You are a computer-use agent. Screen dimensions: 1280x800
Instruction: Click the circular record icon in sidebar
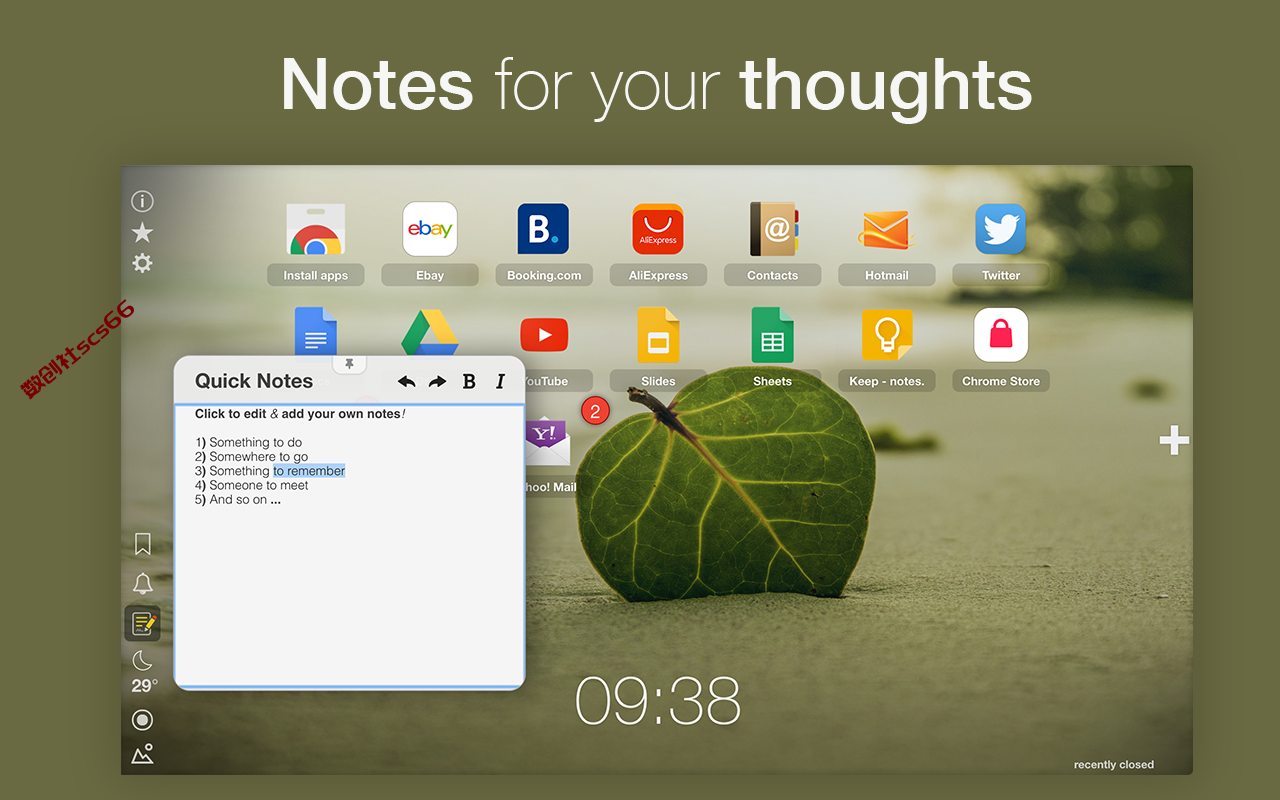pyautogui.click(x=143, y=720)
